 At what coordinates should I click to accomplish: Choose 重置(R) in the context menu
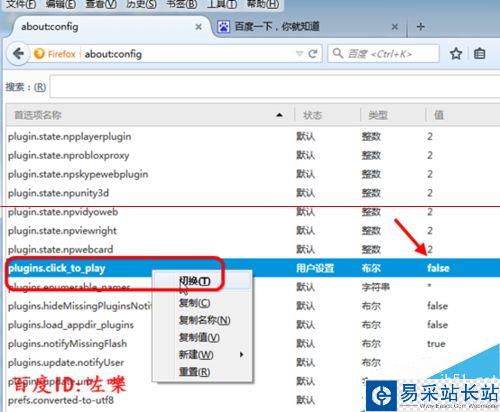click(x=202, y=372)
